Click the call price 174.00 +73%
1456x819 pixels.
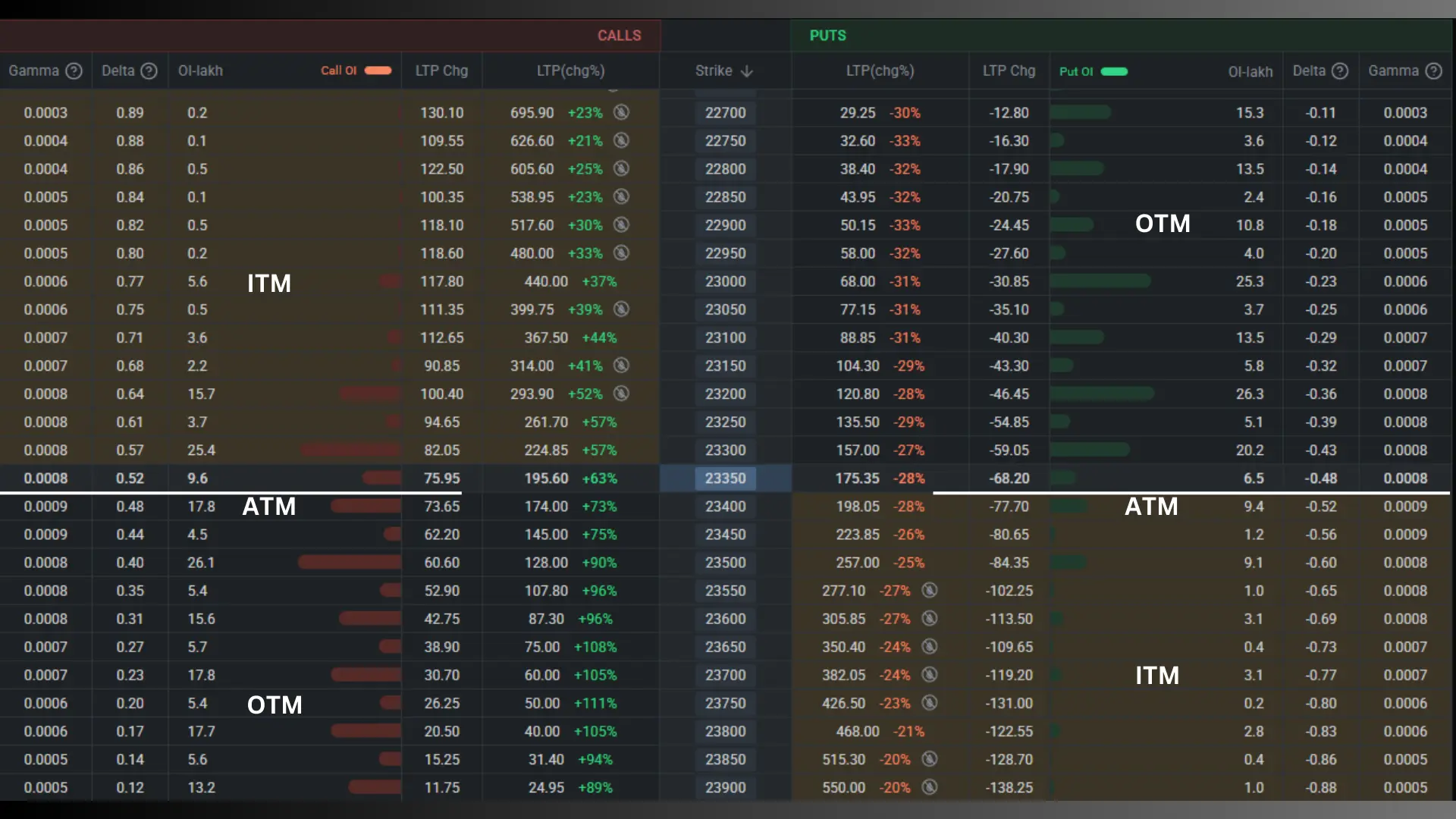570,507
